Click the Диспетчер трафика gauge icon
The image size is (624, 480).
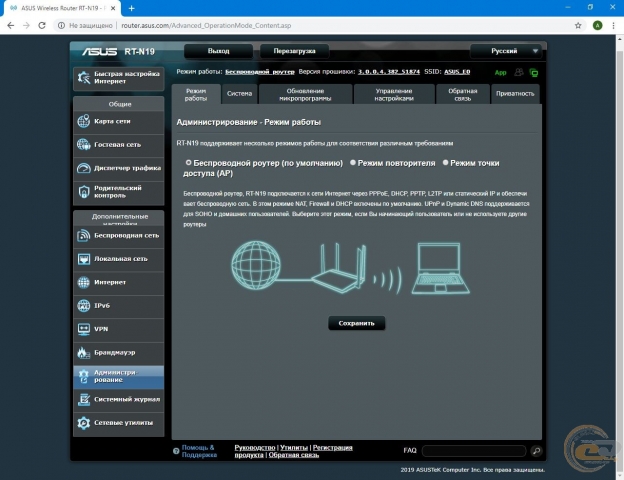coord(84,168)
